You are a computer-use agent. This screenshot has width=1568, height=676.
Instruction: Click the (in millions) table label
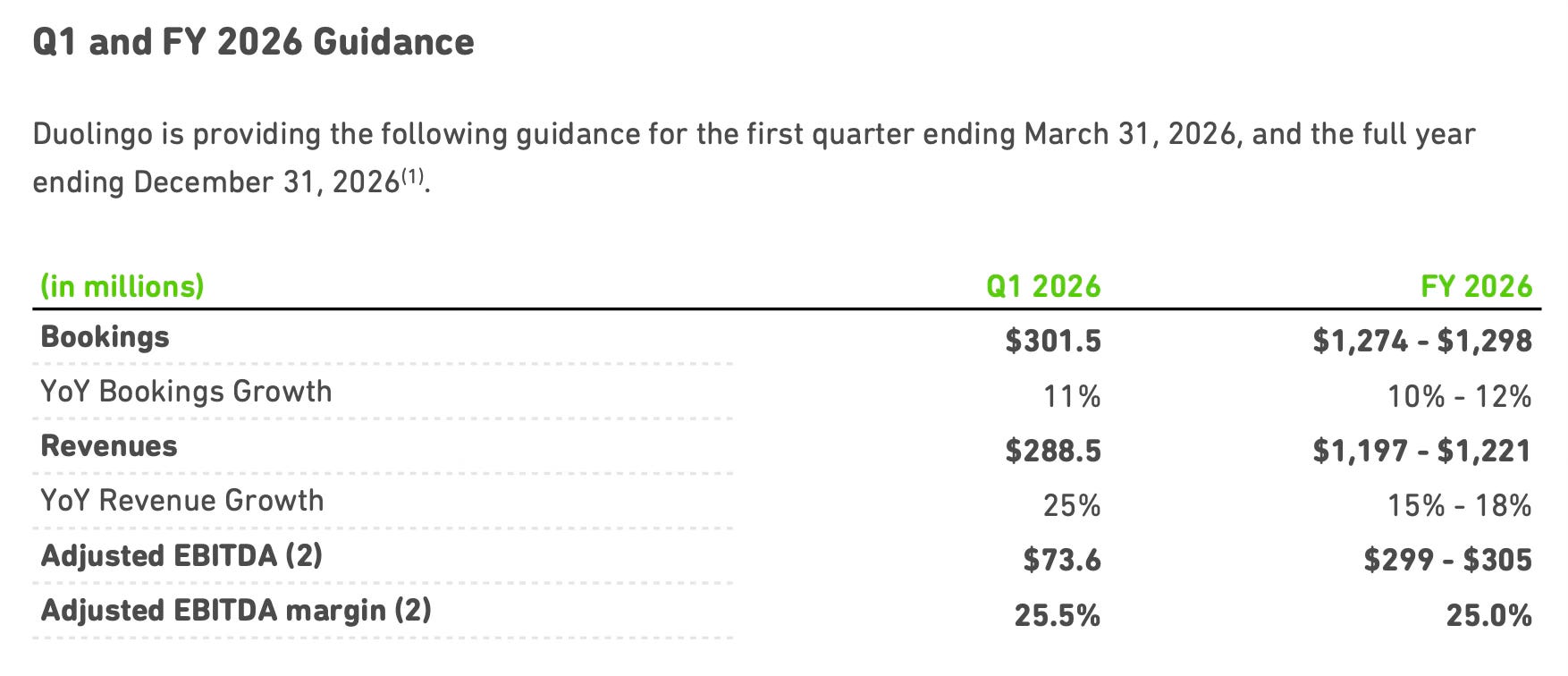(x=122, y=286)
